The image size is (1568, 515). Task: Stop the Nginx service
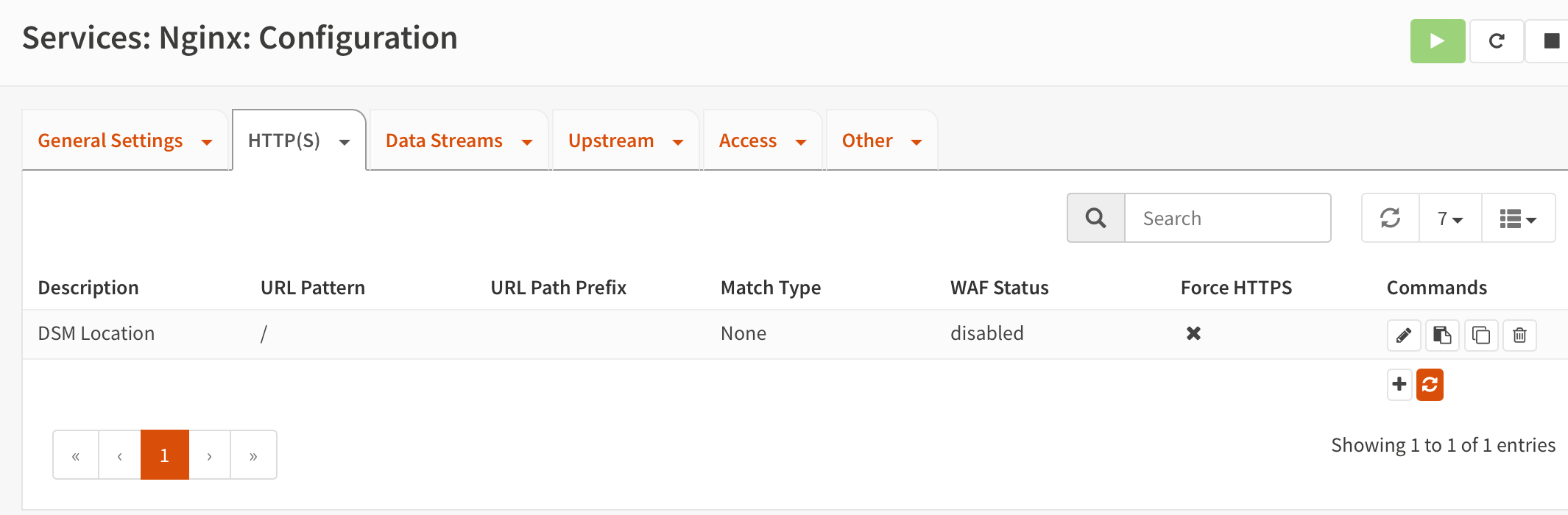coord(1551,41)
